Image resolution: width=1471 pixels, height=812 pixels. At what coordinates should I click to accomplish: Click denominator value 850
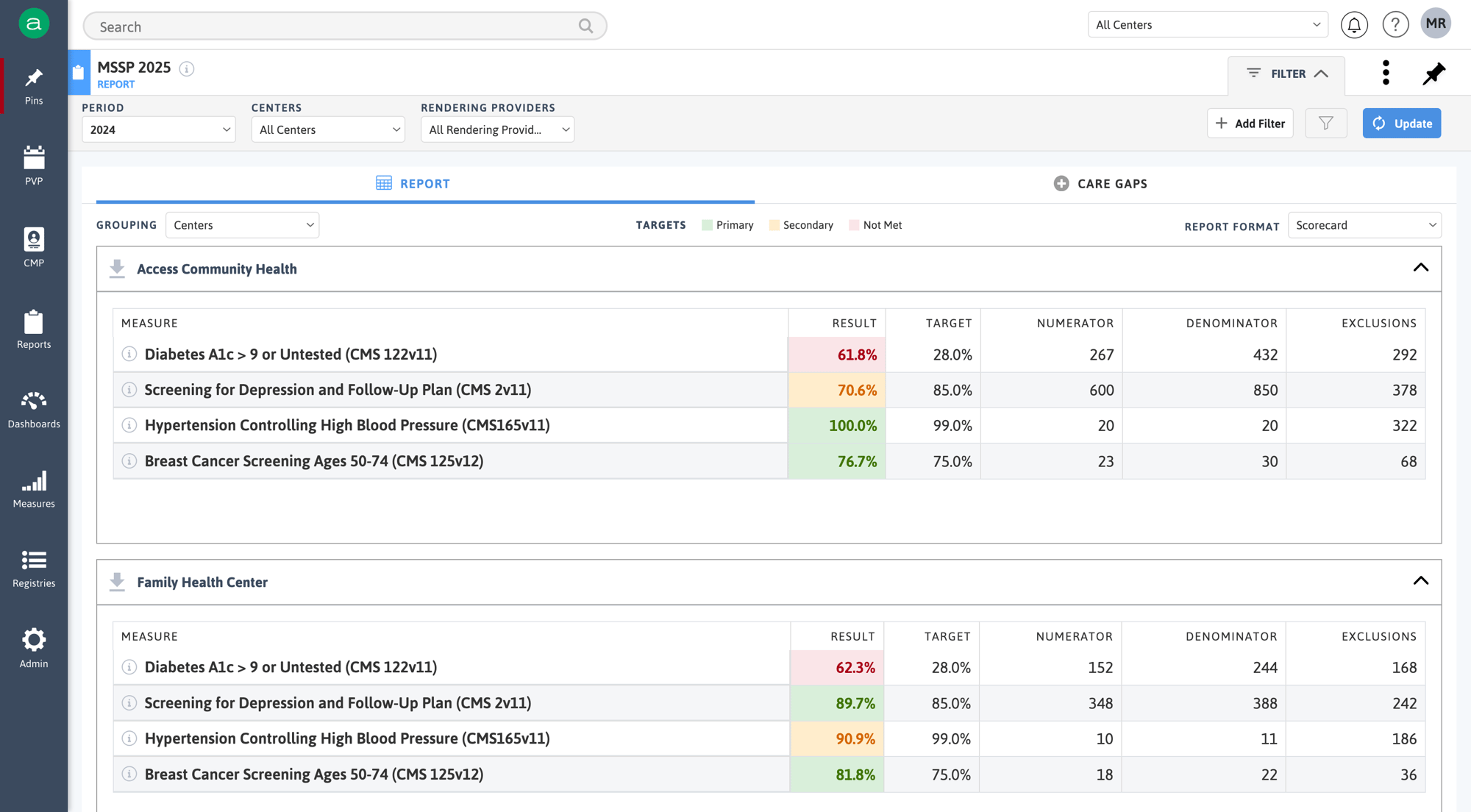pyautogui.click(x=1265, y=390)
